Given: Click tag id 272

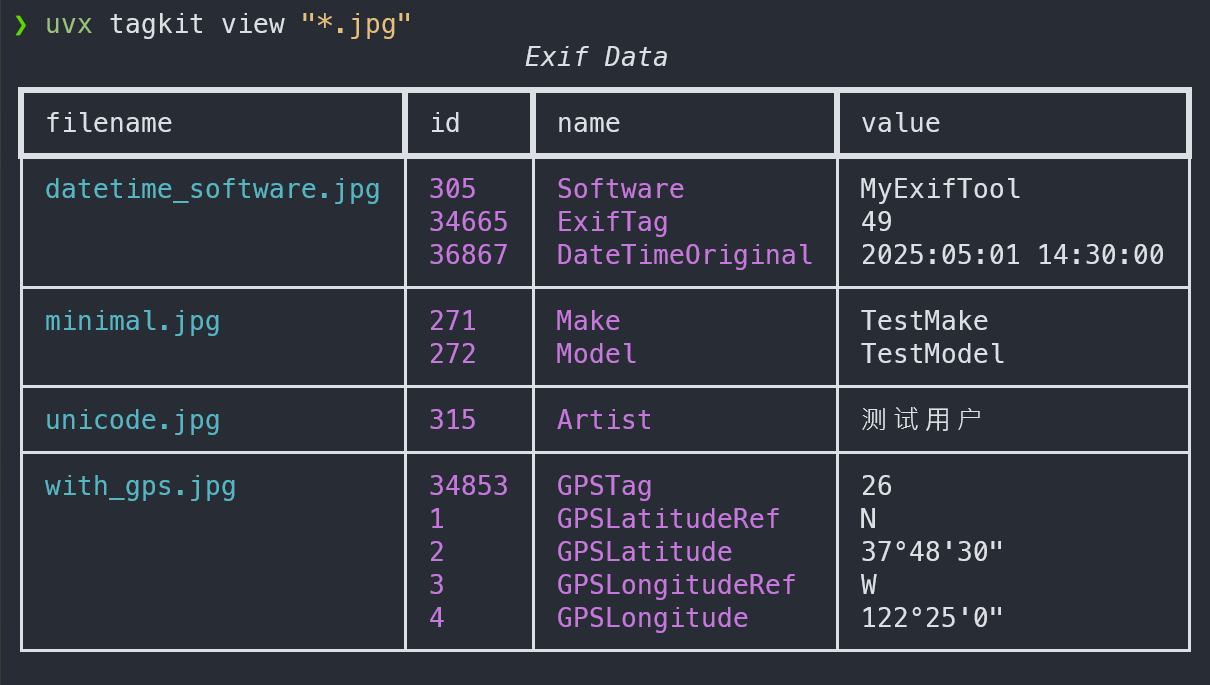Looking at the screenshot, I should (x=453, y=354).
